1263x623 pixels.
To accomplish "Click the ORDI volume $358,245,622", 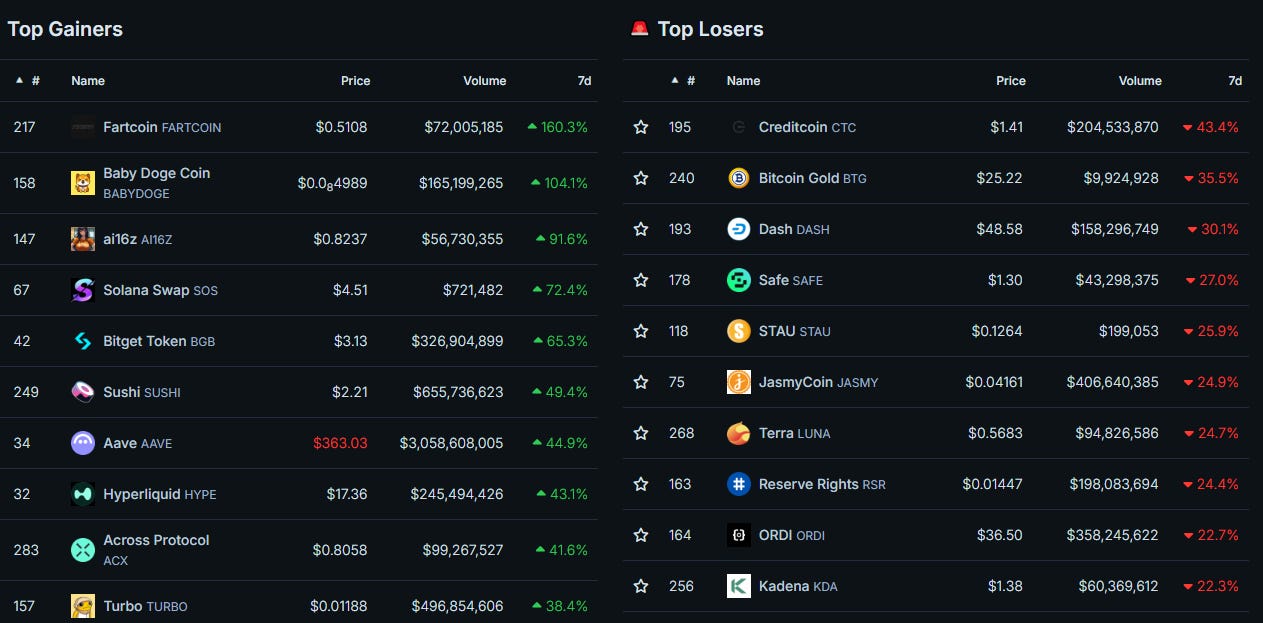I will (1113, 535).
